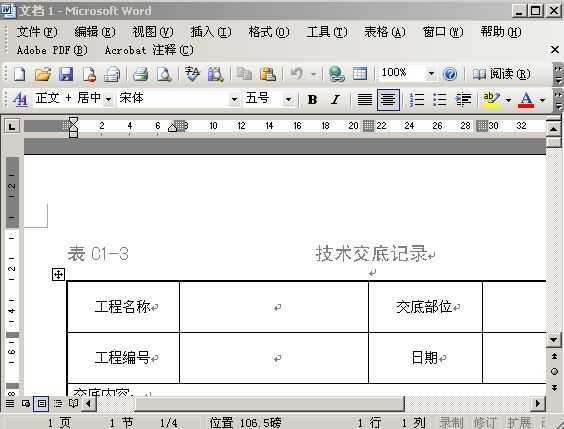Click the E-mail envelope toolbar icon
This screenshot has width=564, height=429.
click(112, 74)
